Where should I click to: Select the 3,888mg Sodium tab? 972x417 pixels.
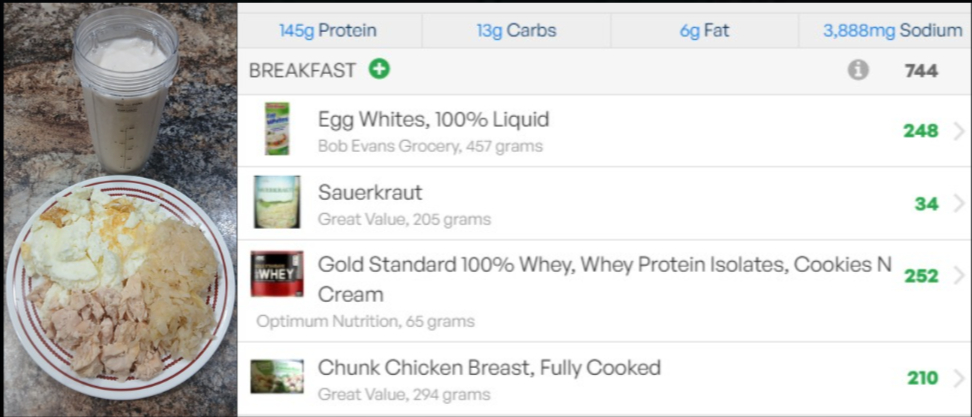click(x=892, y=31)
